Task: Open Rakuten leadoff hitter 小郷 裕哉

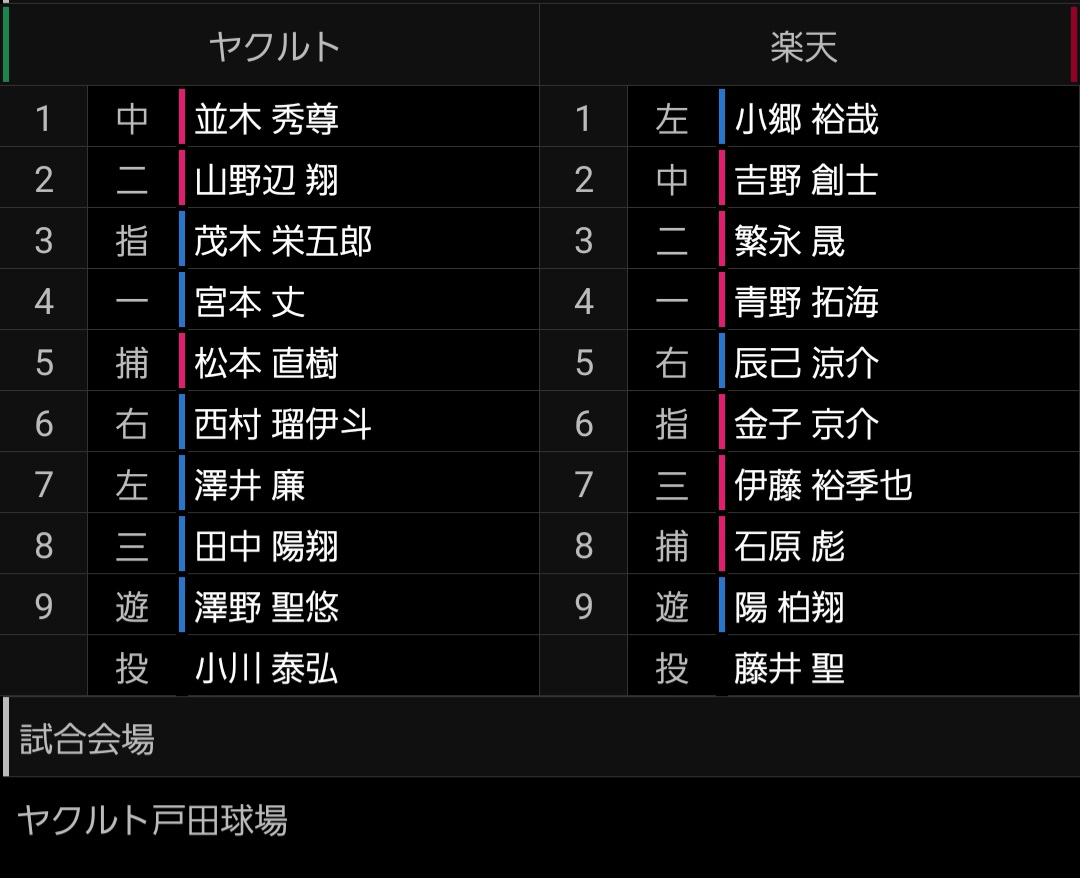Action: click(x=806, y=119)
